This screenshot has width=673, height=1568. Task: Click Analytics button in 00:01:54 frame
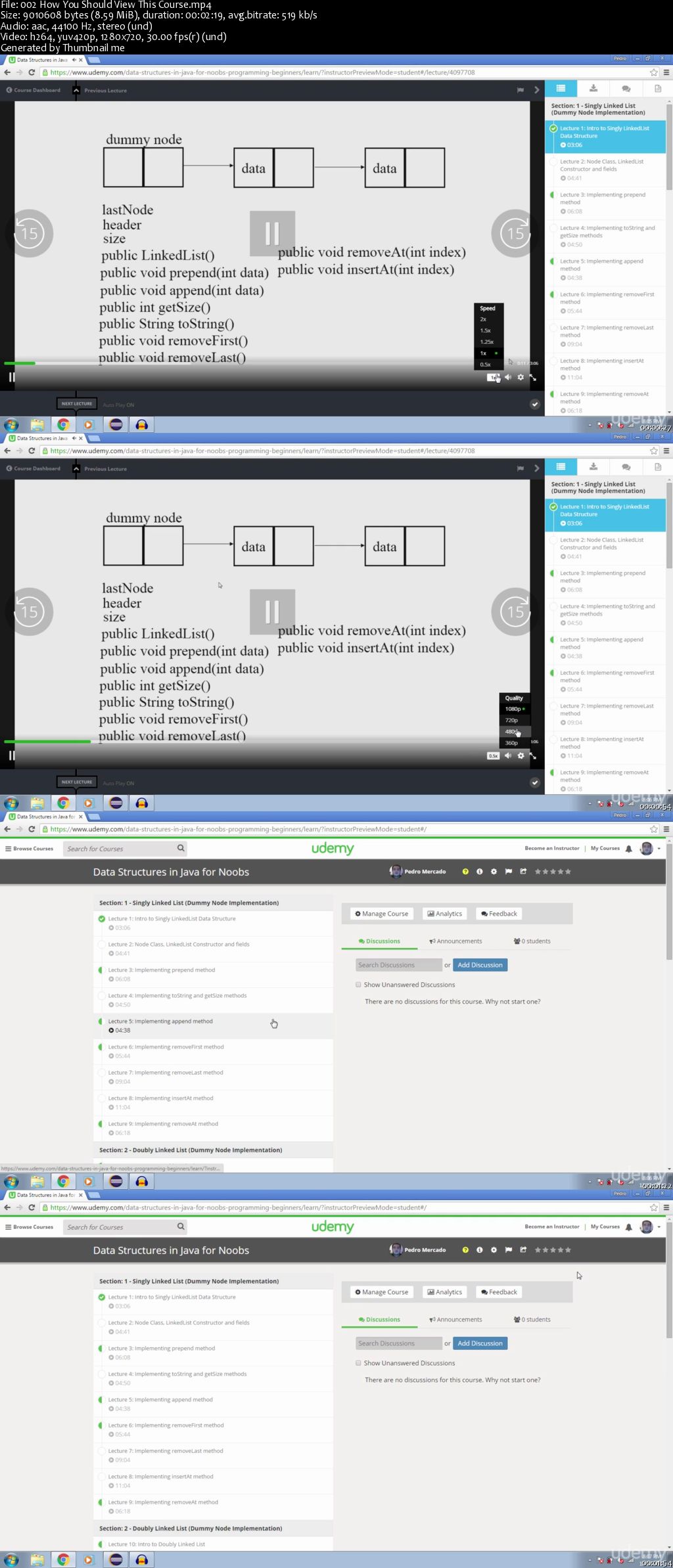pos(445,1292)
